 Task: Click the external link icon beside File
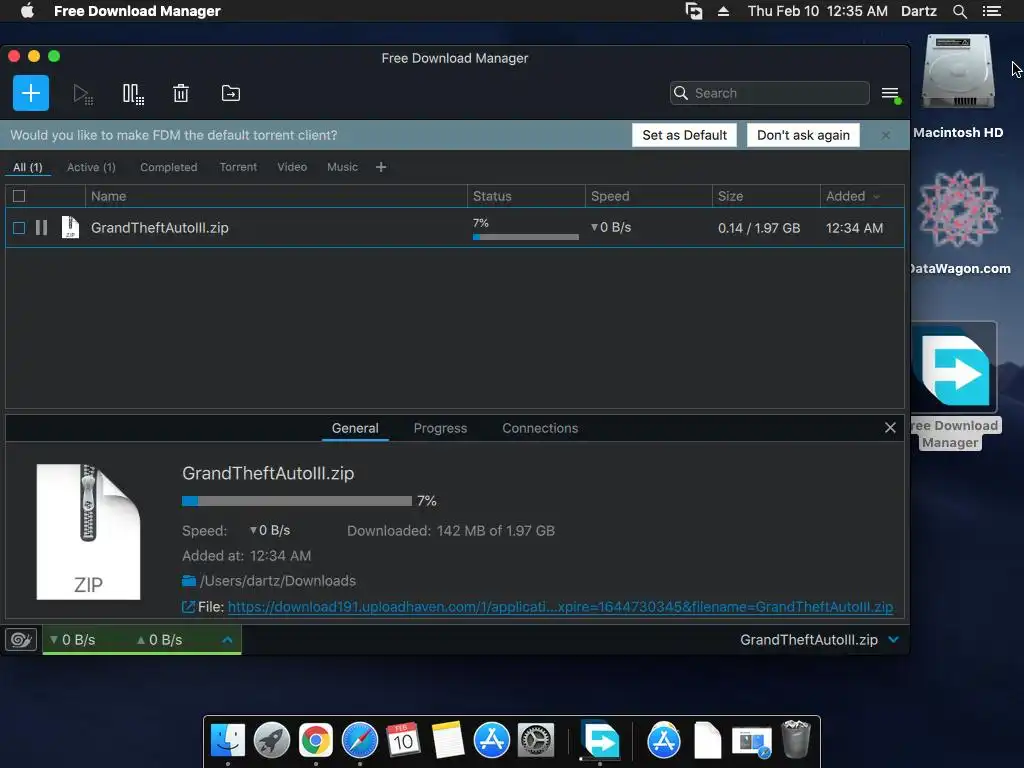pos(188,607)
